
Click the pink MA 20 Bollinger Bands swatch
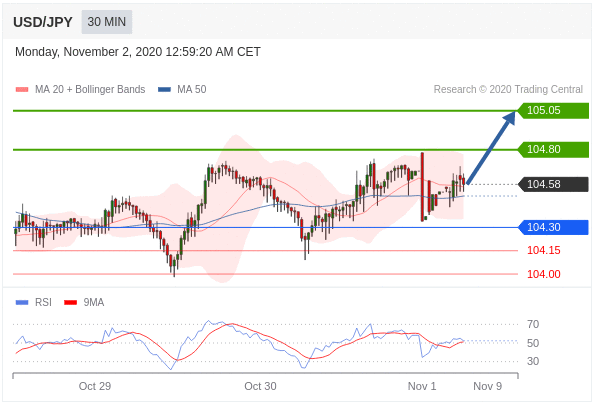click(22, 90)
